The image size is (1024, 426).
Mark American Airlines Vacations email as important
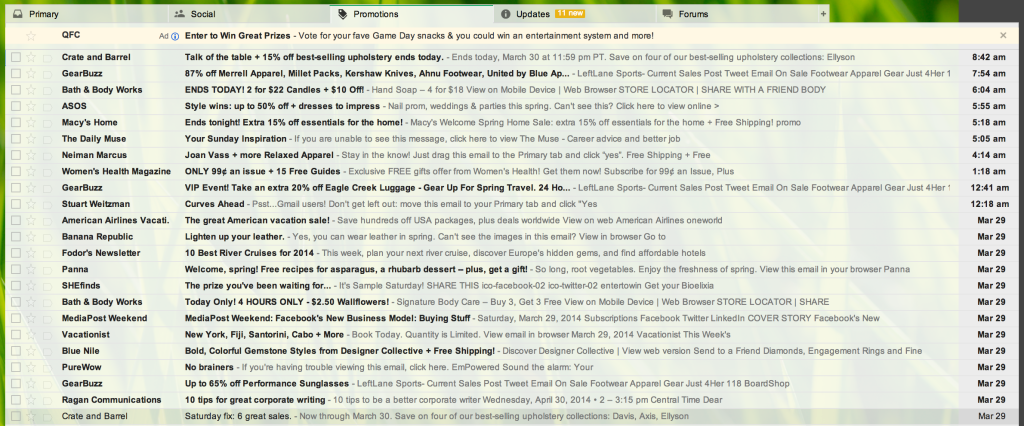click(47, 220)
